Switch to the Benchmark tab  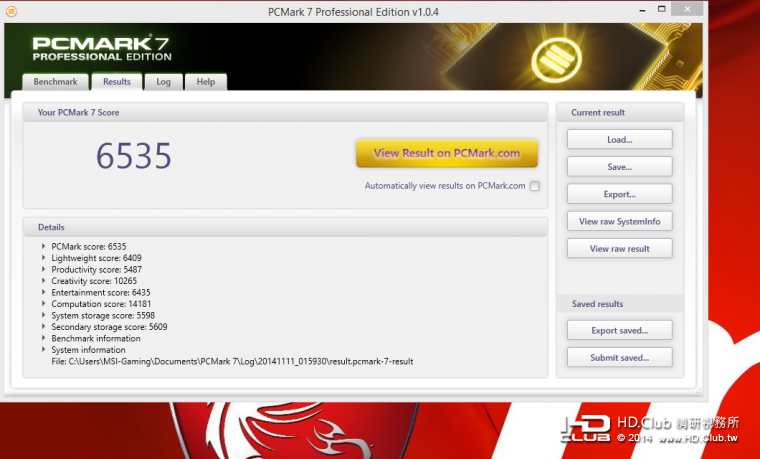[x=55, y=82]
